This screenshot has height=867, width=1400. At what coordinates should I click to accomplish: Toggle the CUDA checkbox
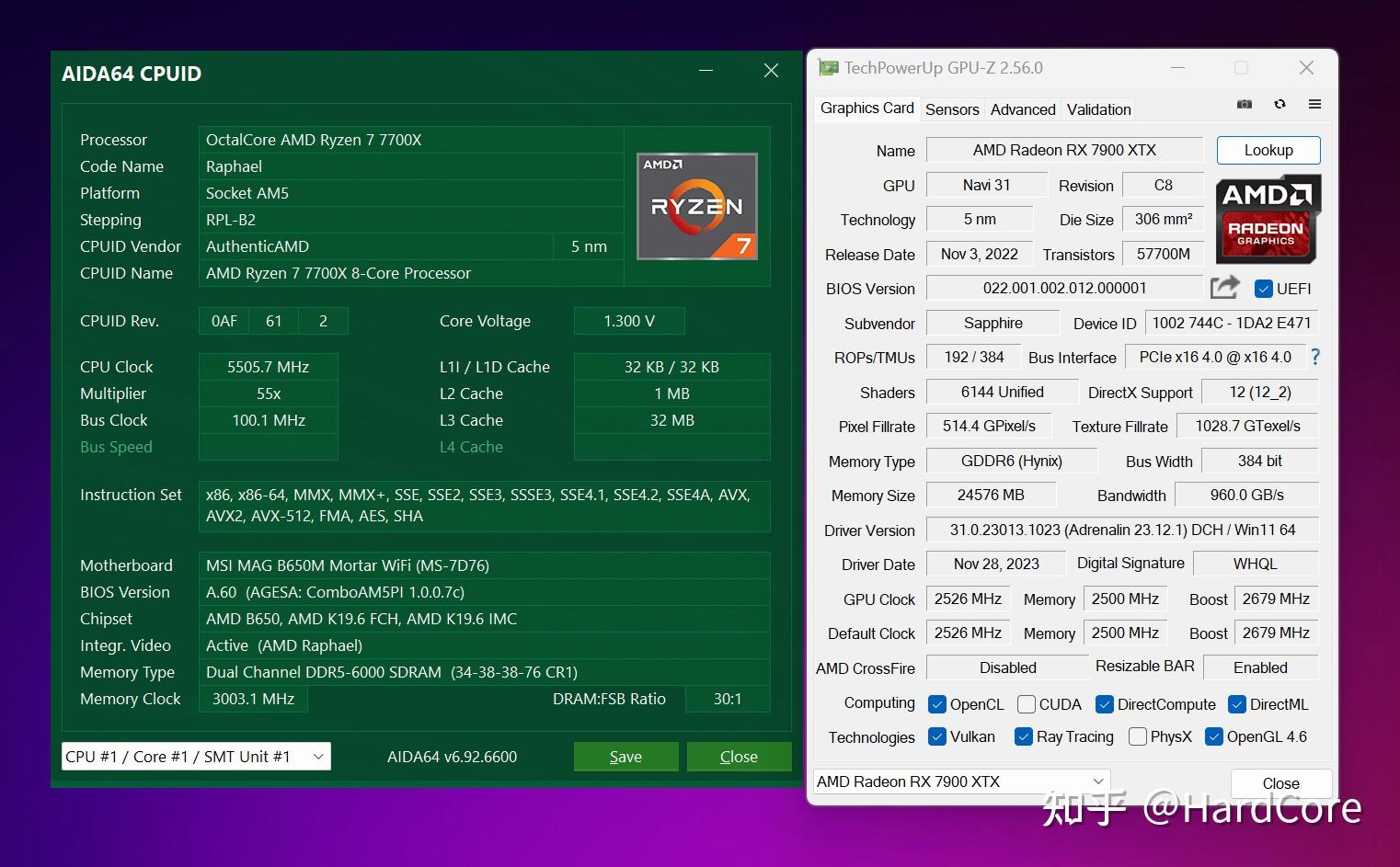(x=1027, y=704)
